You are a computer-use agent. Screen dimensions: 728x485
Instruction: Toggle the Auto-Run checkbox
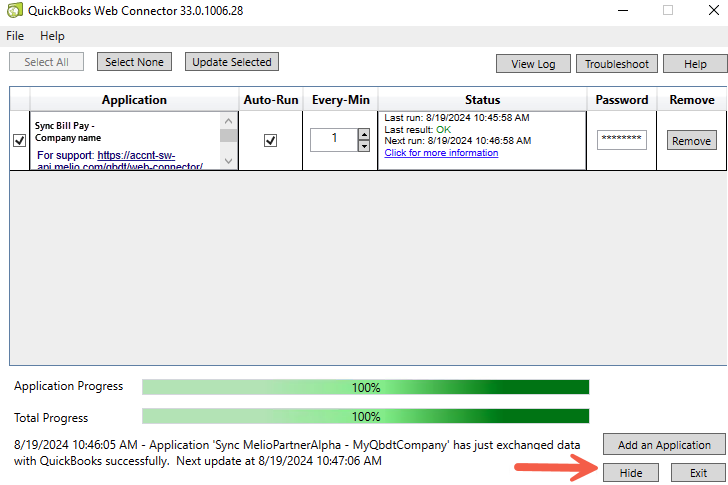(270, 141)
